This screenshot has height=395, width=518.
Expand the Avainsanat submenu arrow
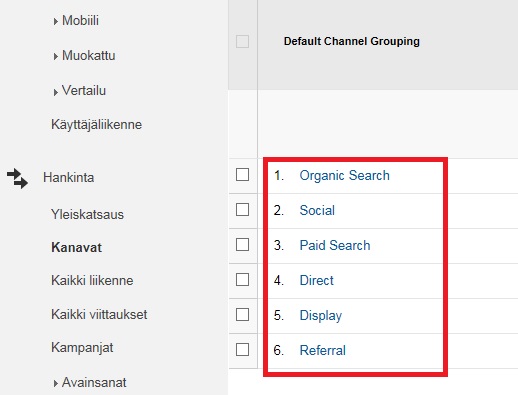tap(55, 384)
